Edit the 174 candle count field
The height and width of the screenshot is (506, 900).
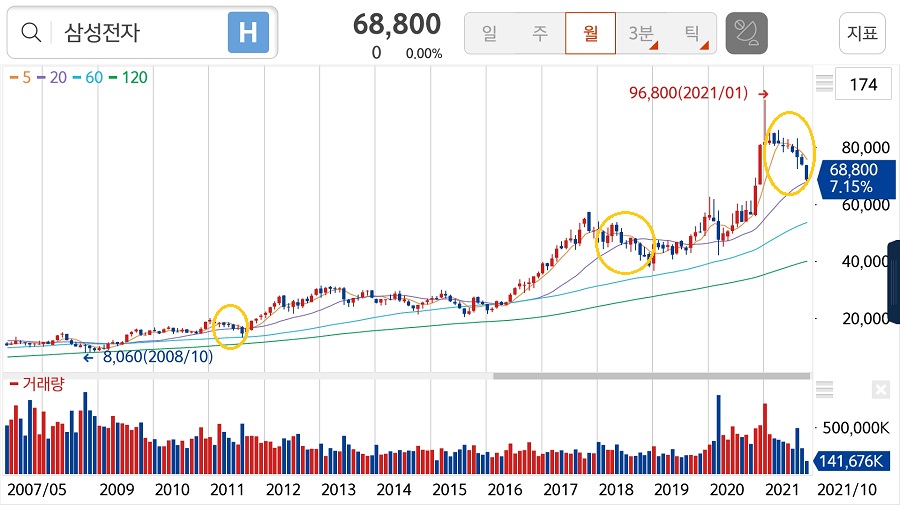(863, 84)
